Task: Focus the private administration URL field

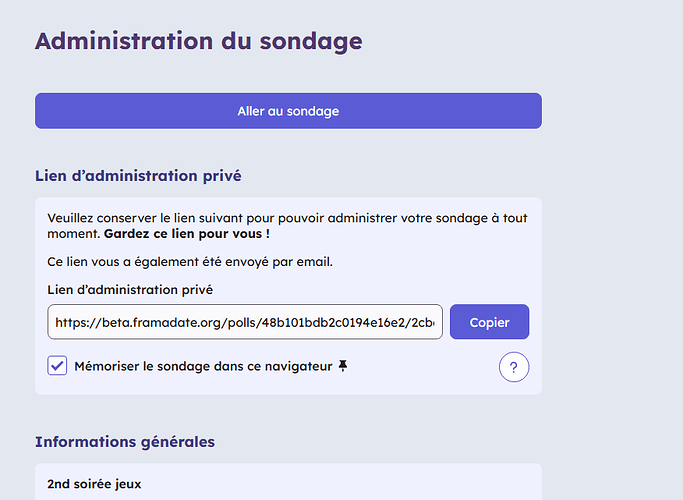Action: click(245, 322)
